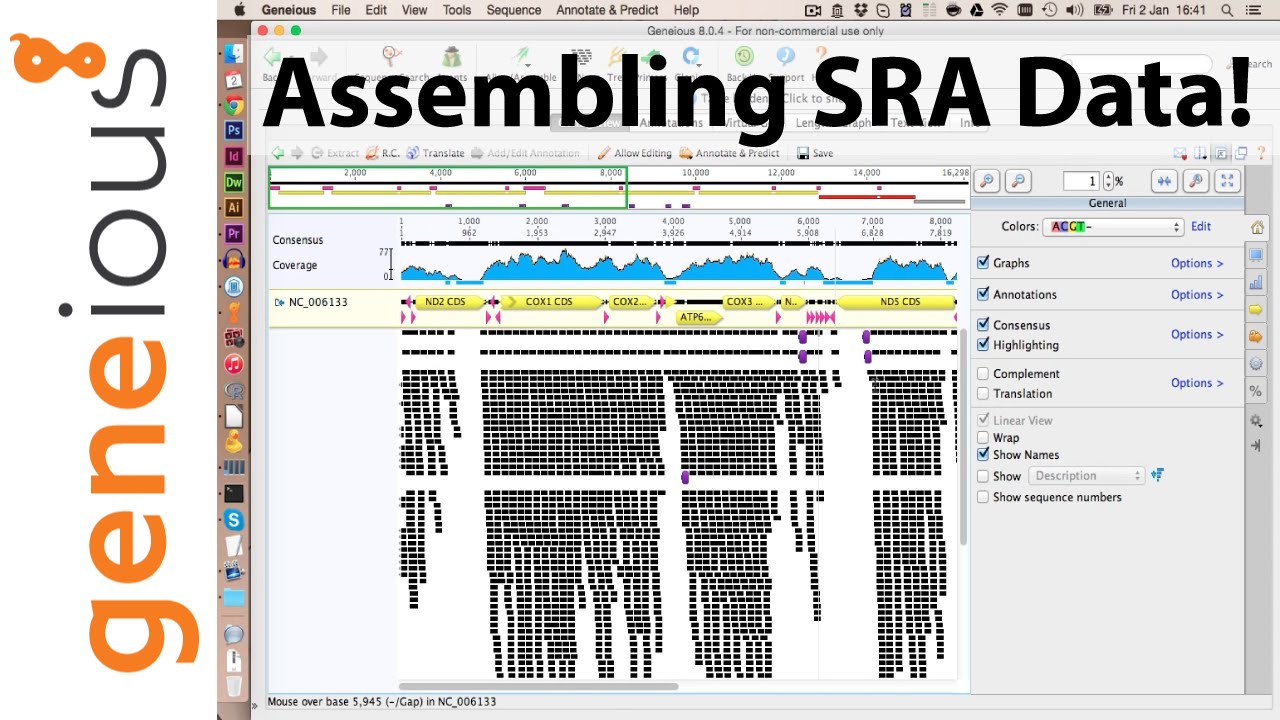Click the Spotlight search icon
The height and width of the screenshot is (720, 1280).
coord(1227,10)
